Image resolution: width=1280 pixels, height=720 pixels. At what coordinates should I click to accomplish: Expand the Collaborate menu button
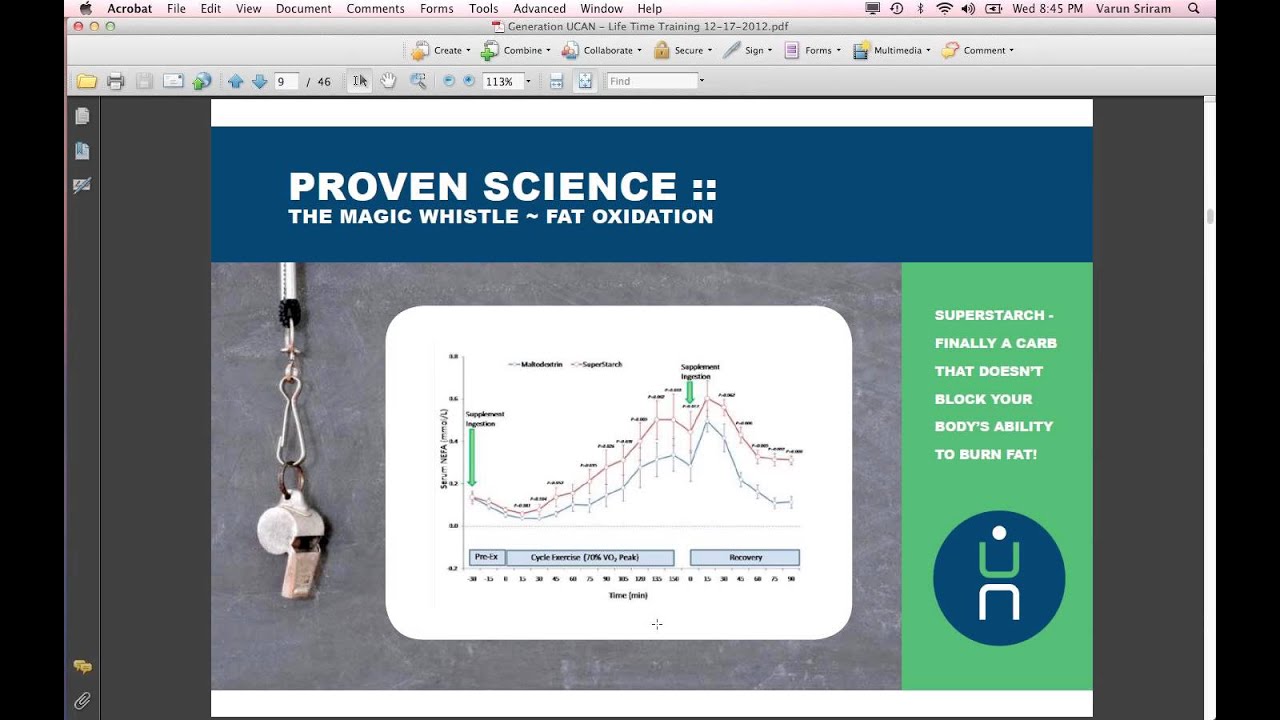pos(601,50)
